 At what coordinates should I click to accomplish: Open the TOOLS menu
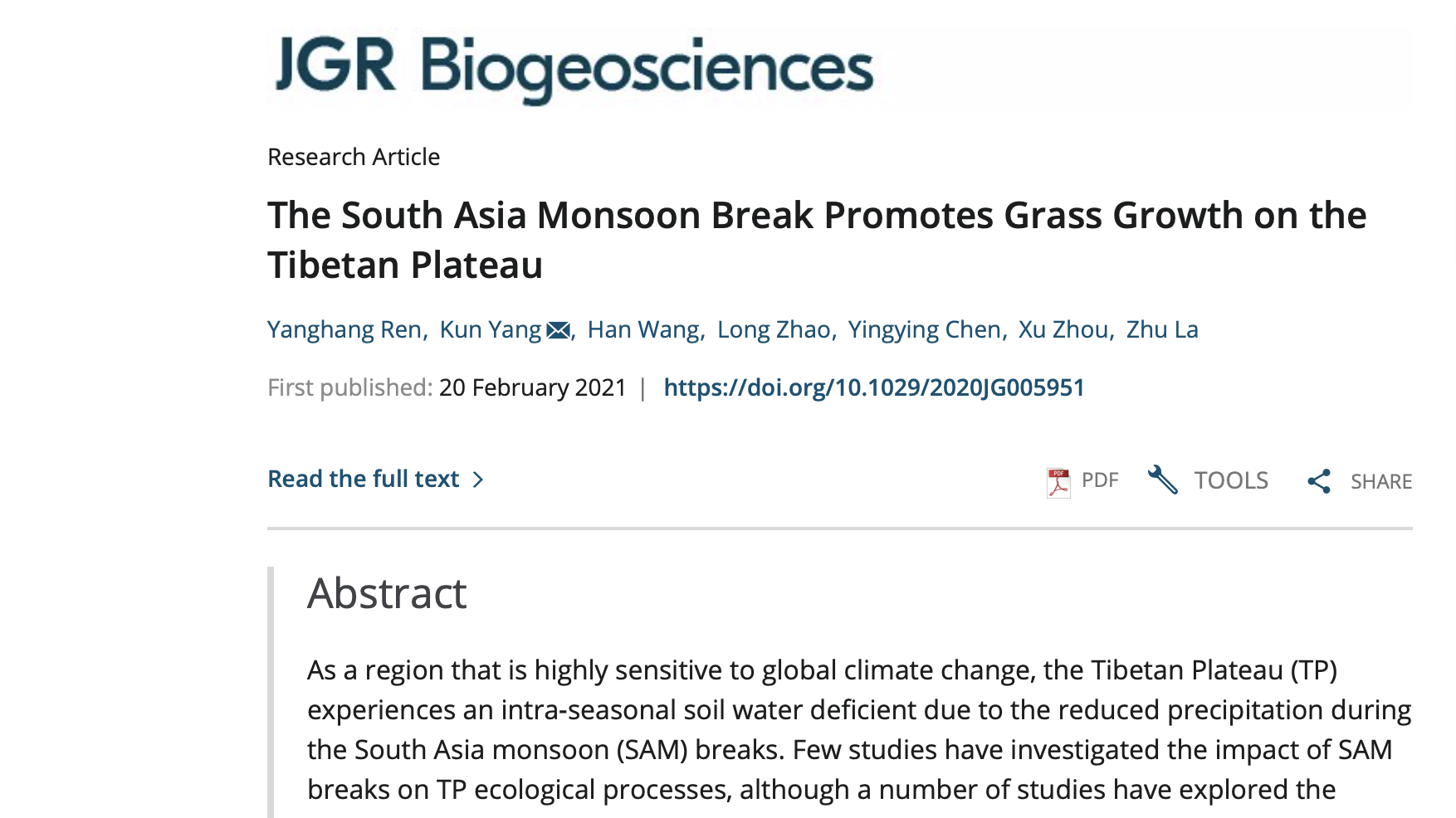[x=1230, y=480]
